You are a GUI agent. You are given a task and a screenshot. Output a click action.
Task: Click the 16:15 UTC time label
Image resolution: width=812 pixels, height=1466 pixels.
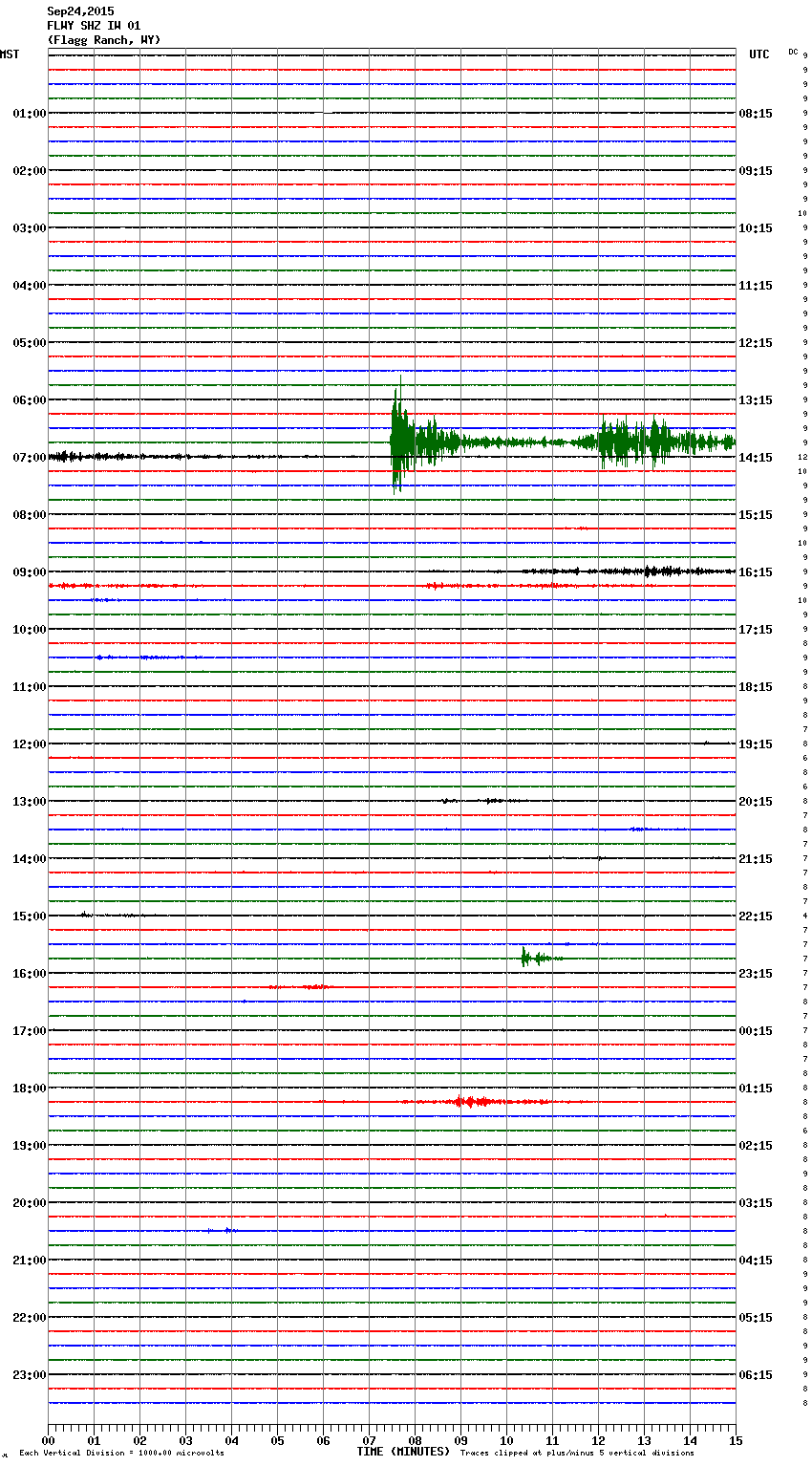click(756, 572)
